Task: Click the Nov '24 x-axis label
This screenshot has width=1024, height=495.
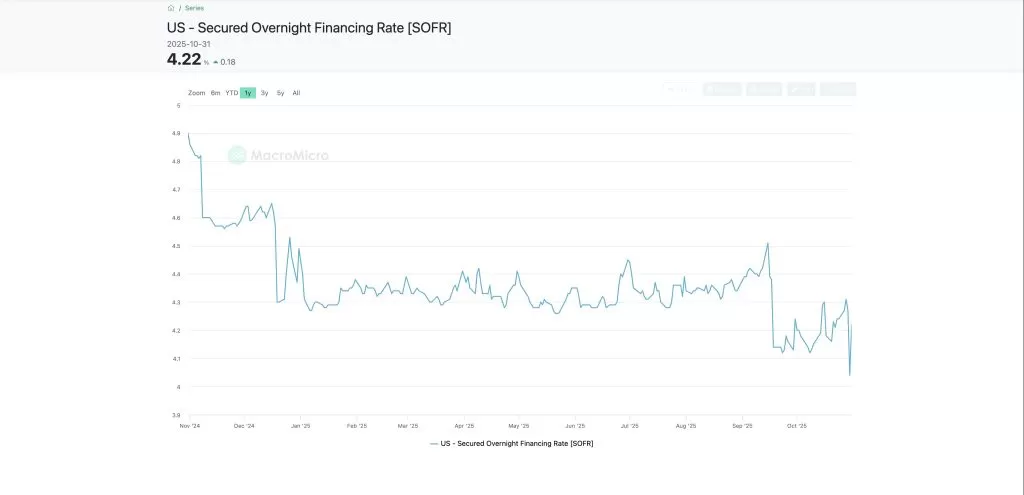Action: pyautogui.click(x=189, y=425)
